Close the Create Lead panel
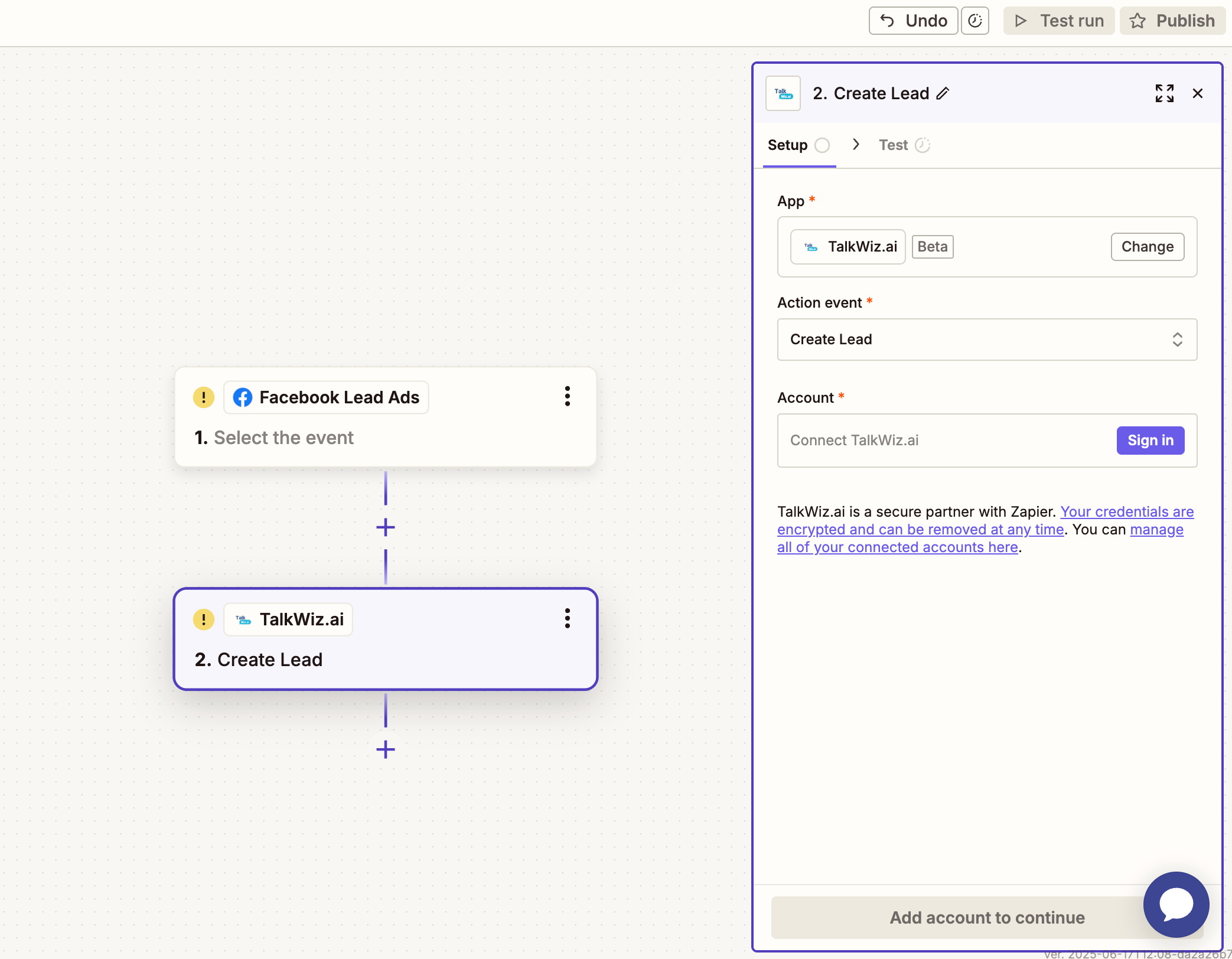Screen dimensions: 1232x959 tap(1198, 93)
